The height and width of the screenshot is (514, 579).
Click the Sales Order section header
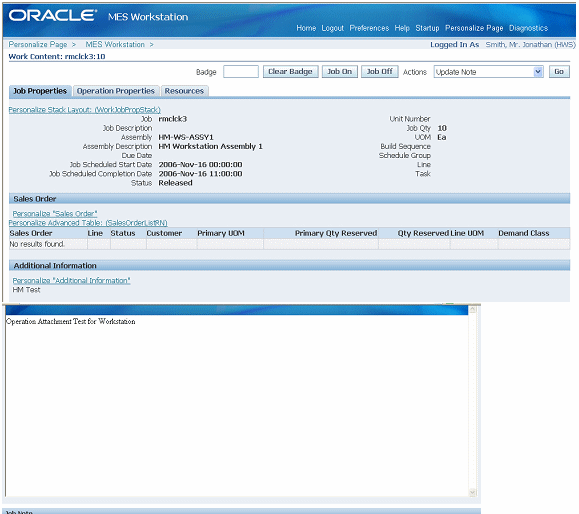[290, 199]
